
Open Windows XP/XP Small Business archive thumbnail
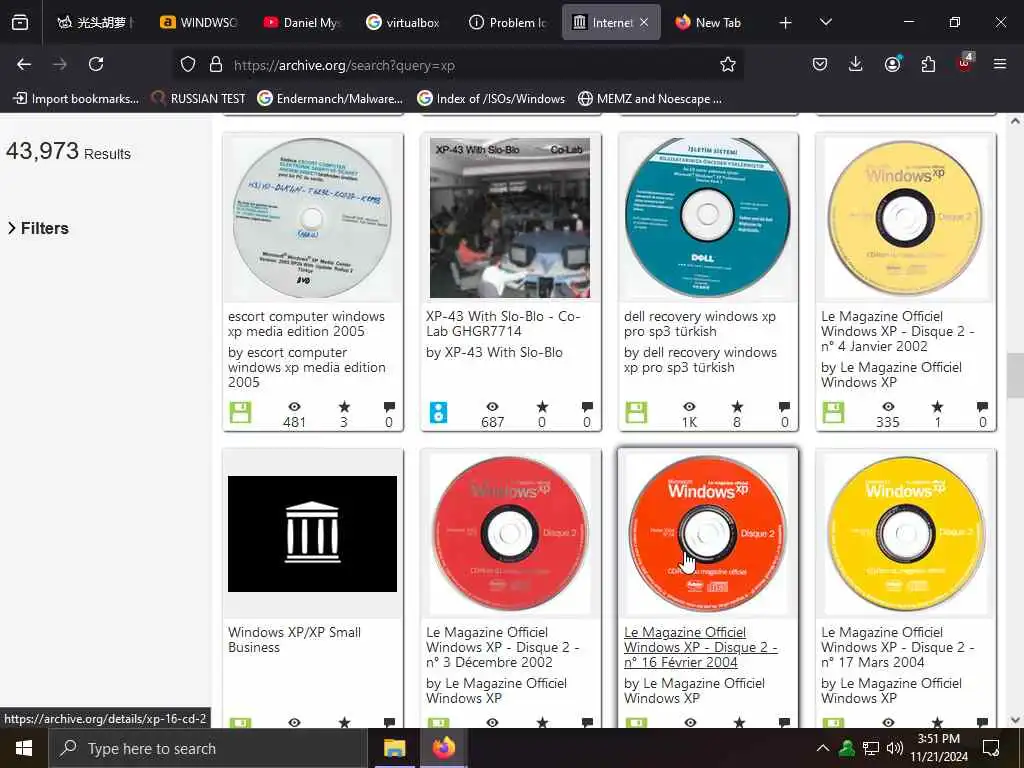tap(312, 534)
